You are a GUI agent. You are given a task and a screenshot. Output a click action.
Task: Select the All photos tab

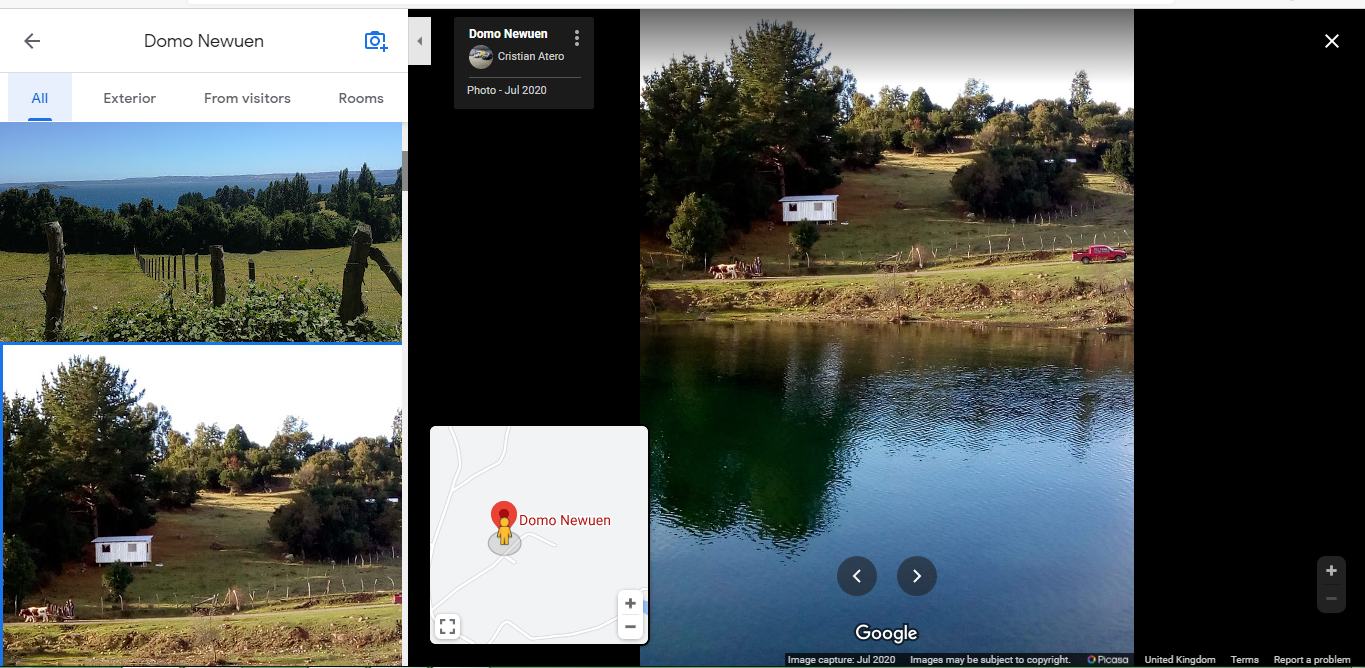pos(40,98)
